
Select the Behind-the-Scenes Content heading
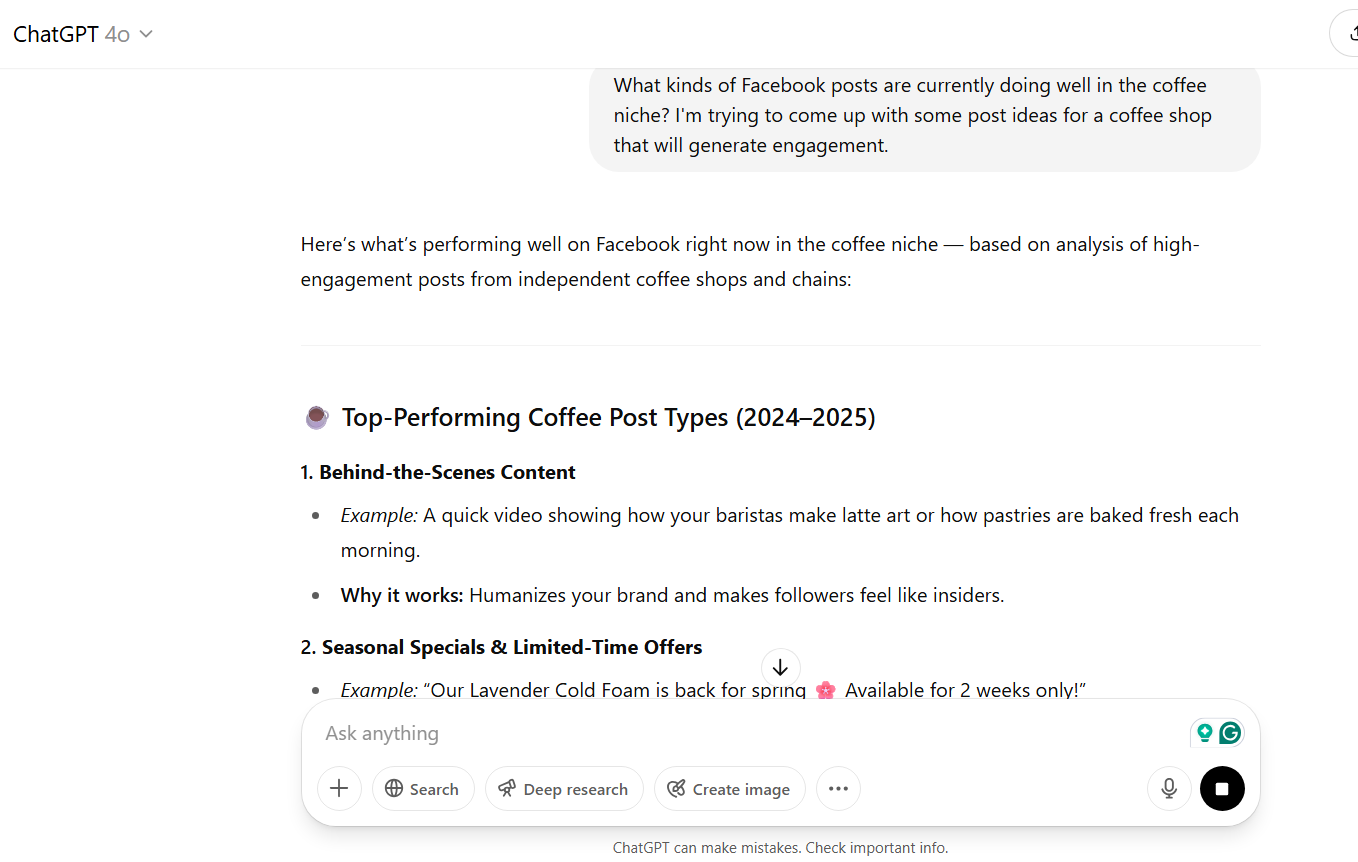pyautogui.click(x=438, y=472)
